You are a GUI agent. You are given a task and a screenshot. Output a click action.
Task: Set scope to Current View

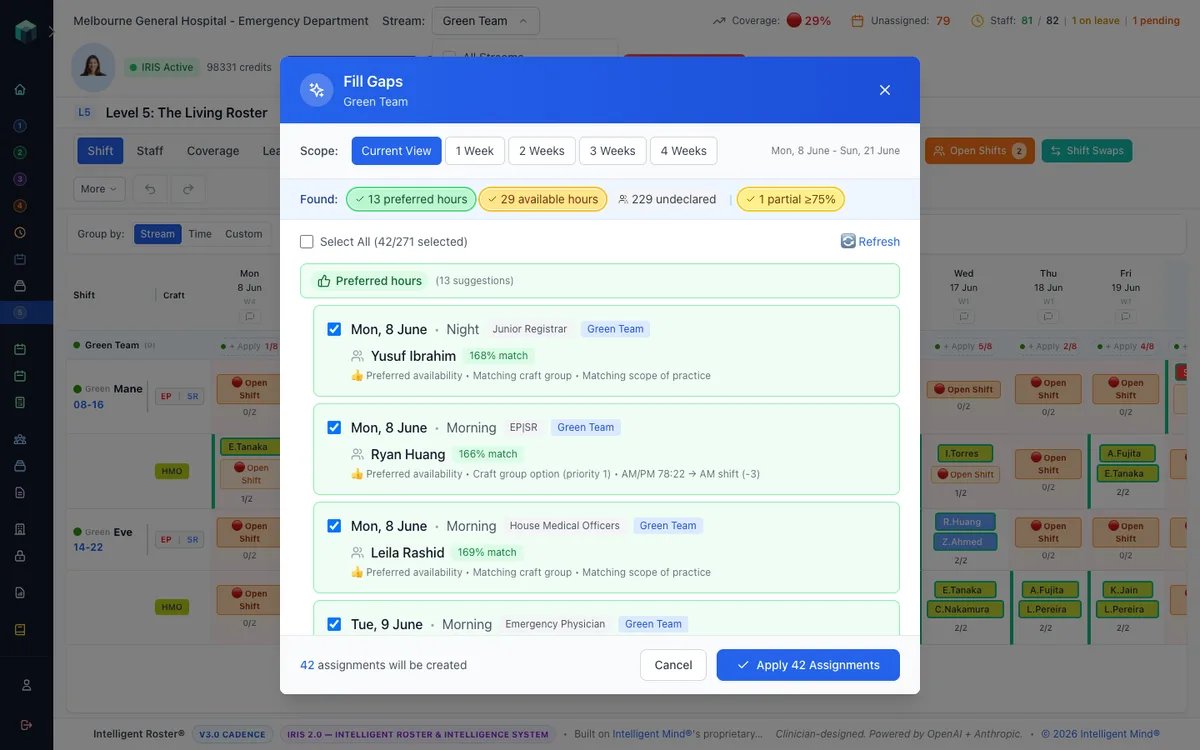[396, 151]
